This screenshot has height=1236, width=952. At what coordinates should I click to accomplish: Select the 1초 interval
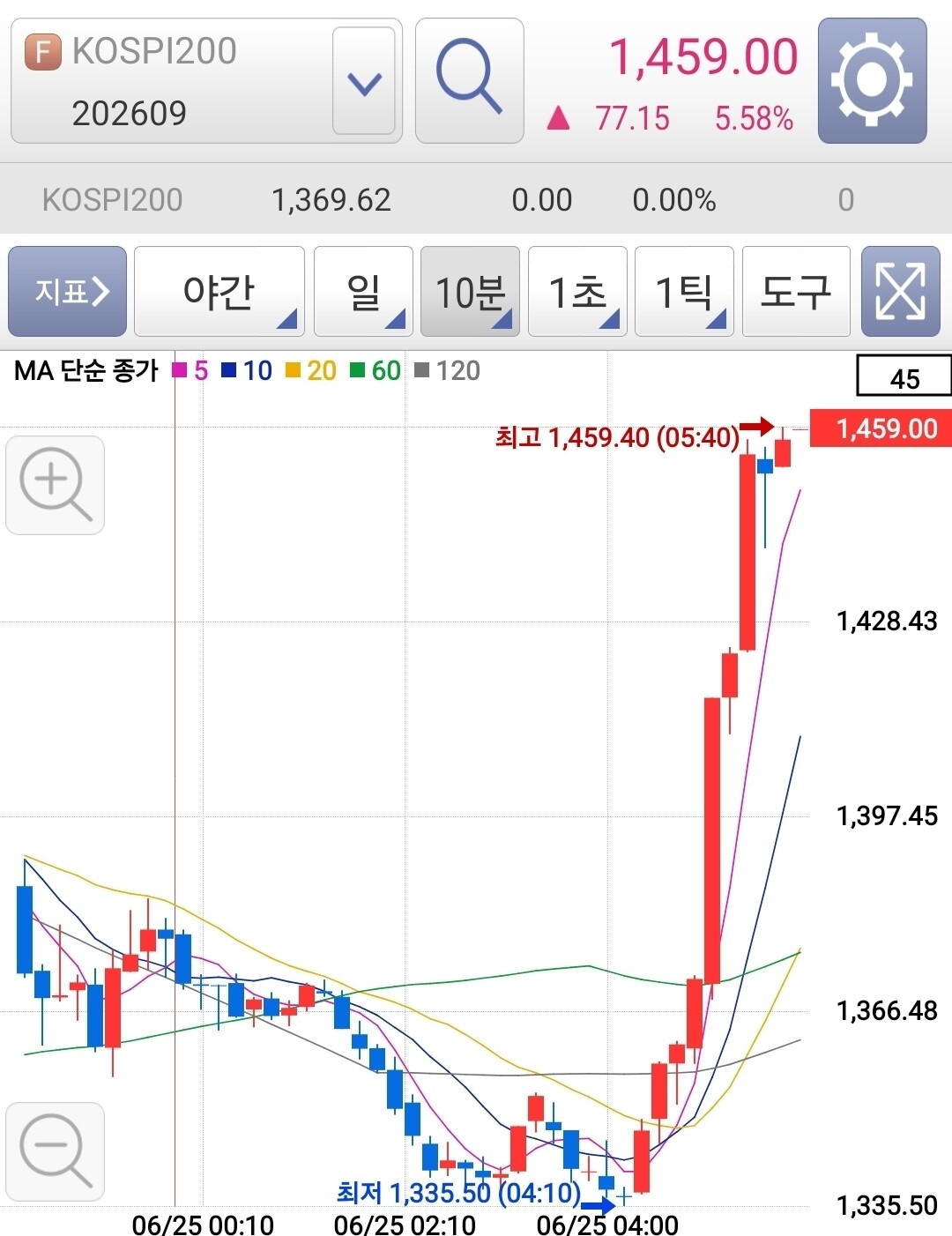click(x=577, y=291)
